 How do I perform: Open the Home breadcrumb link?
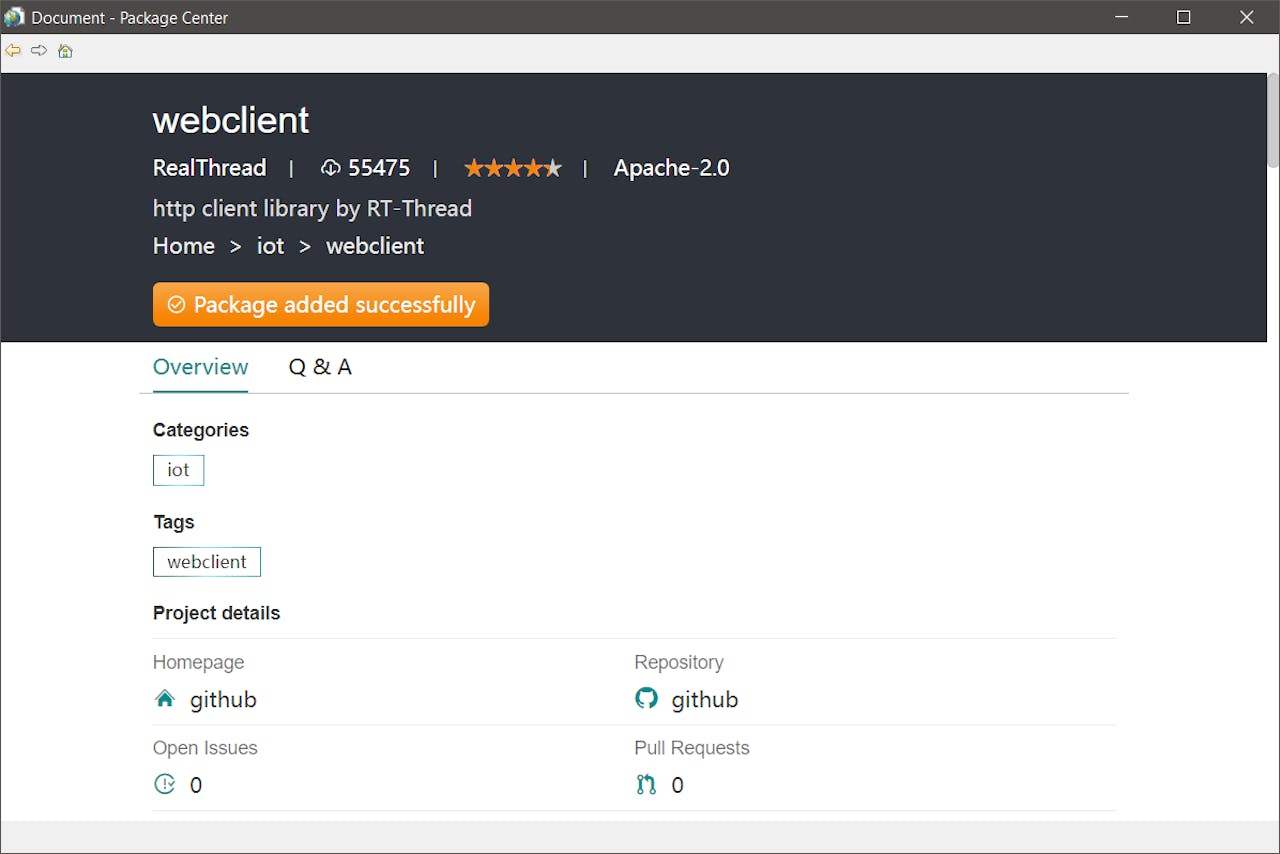tap(184, 246)
